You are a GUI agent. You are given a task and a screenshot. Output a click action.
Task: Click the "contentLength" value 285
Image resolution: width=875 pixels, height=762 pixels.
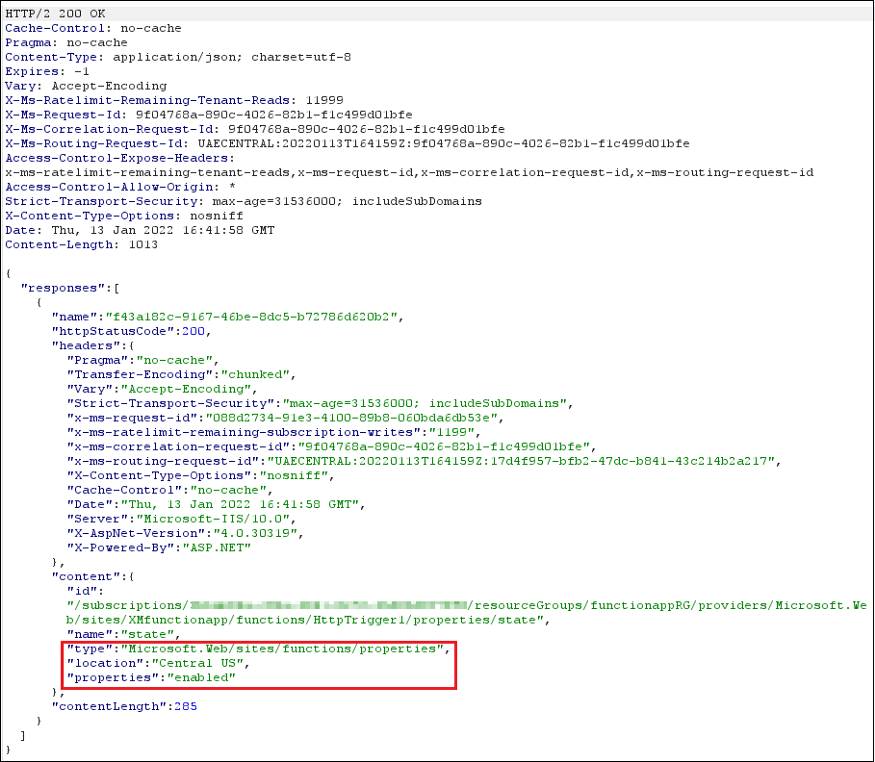pyautogui.click(x=183, y=706)
